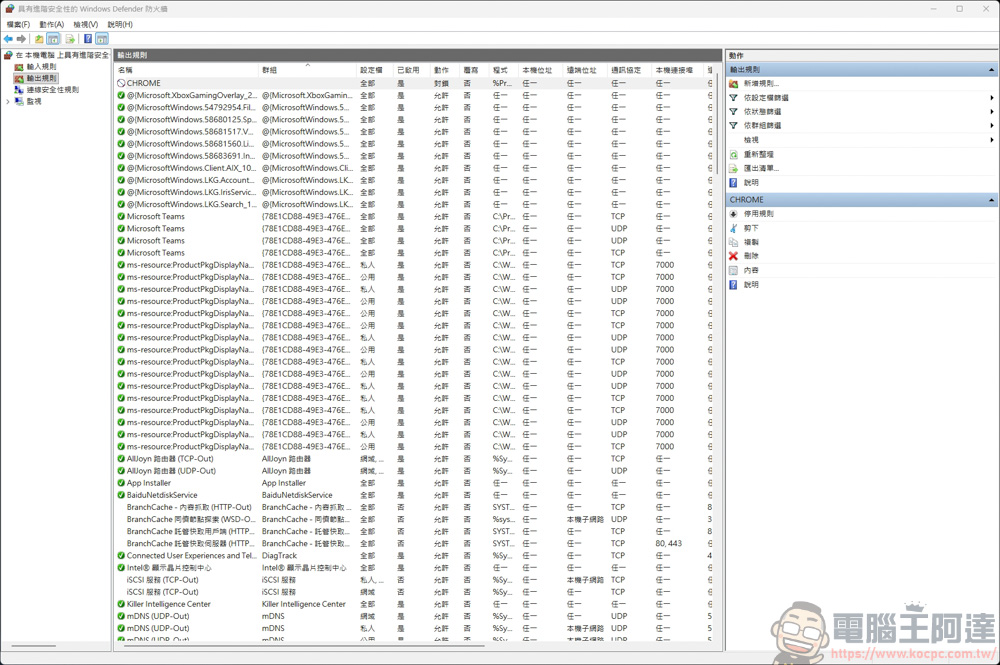The height and width of the screenshot is (665, 1000).
Task: Select the @{Microsoft.XboxGamingOverlay_2... rule
Action: point(414,96)
